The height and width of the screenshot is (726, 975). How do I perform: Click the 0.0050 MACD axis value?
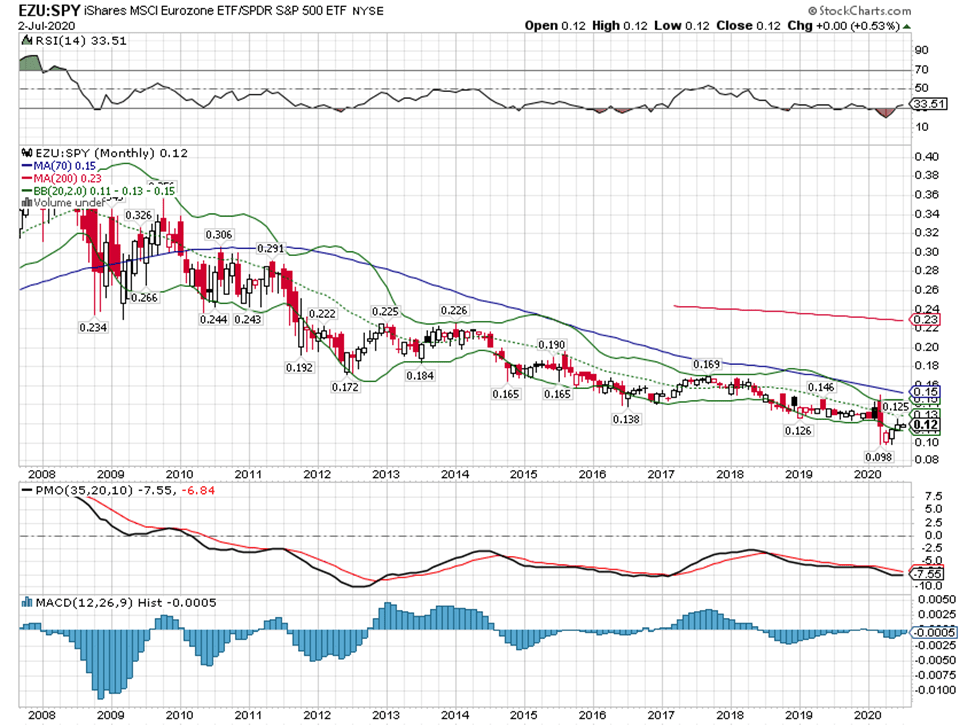[x=937, y=599]
